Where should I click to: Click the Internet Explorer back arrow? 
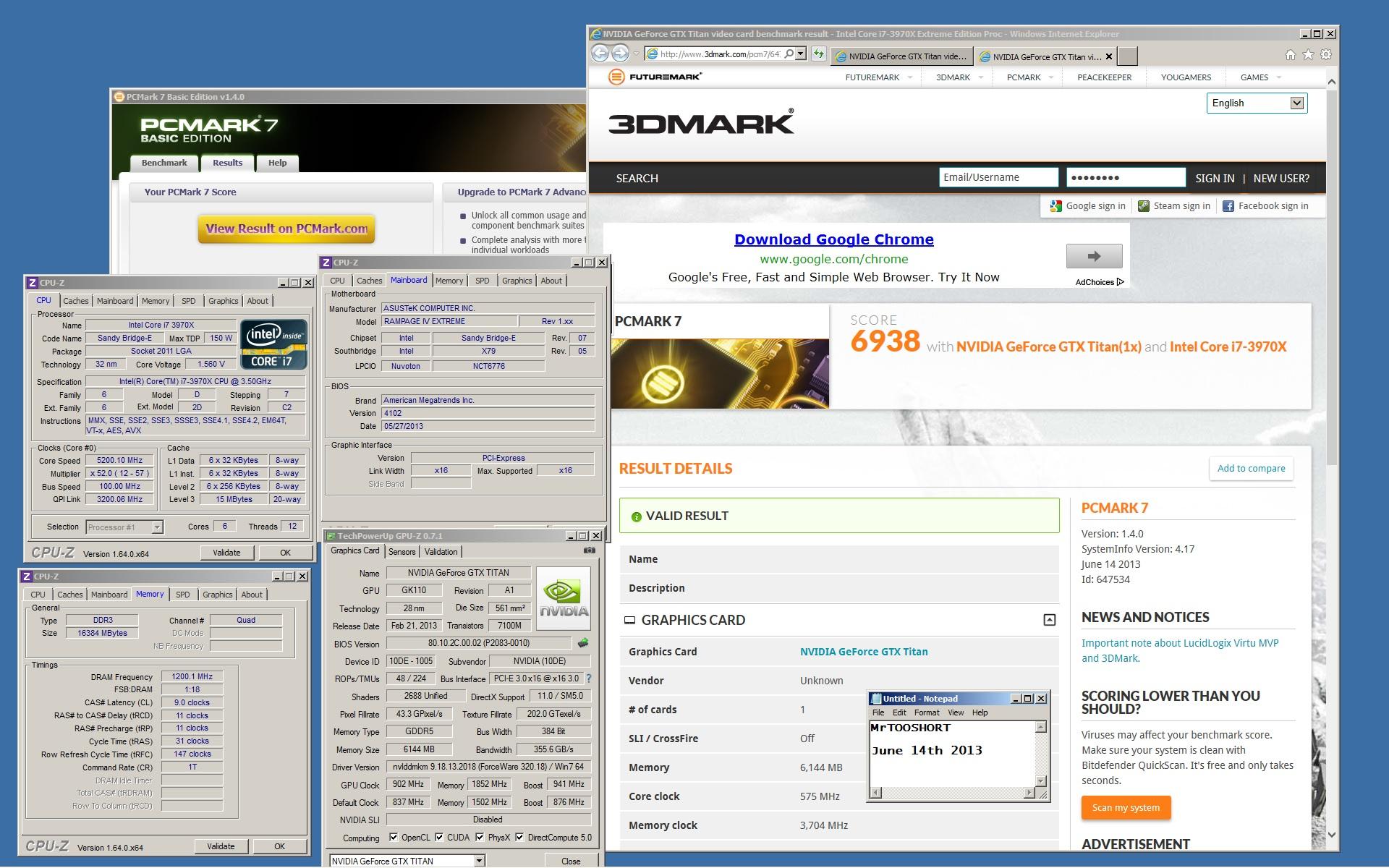click(x=599, y=54)
